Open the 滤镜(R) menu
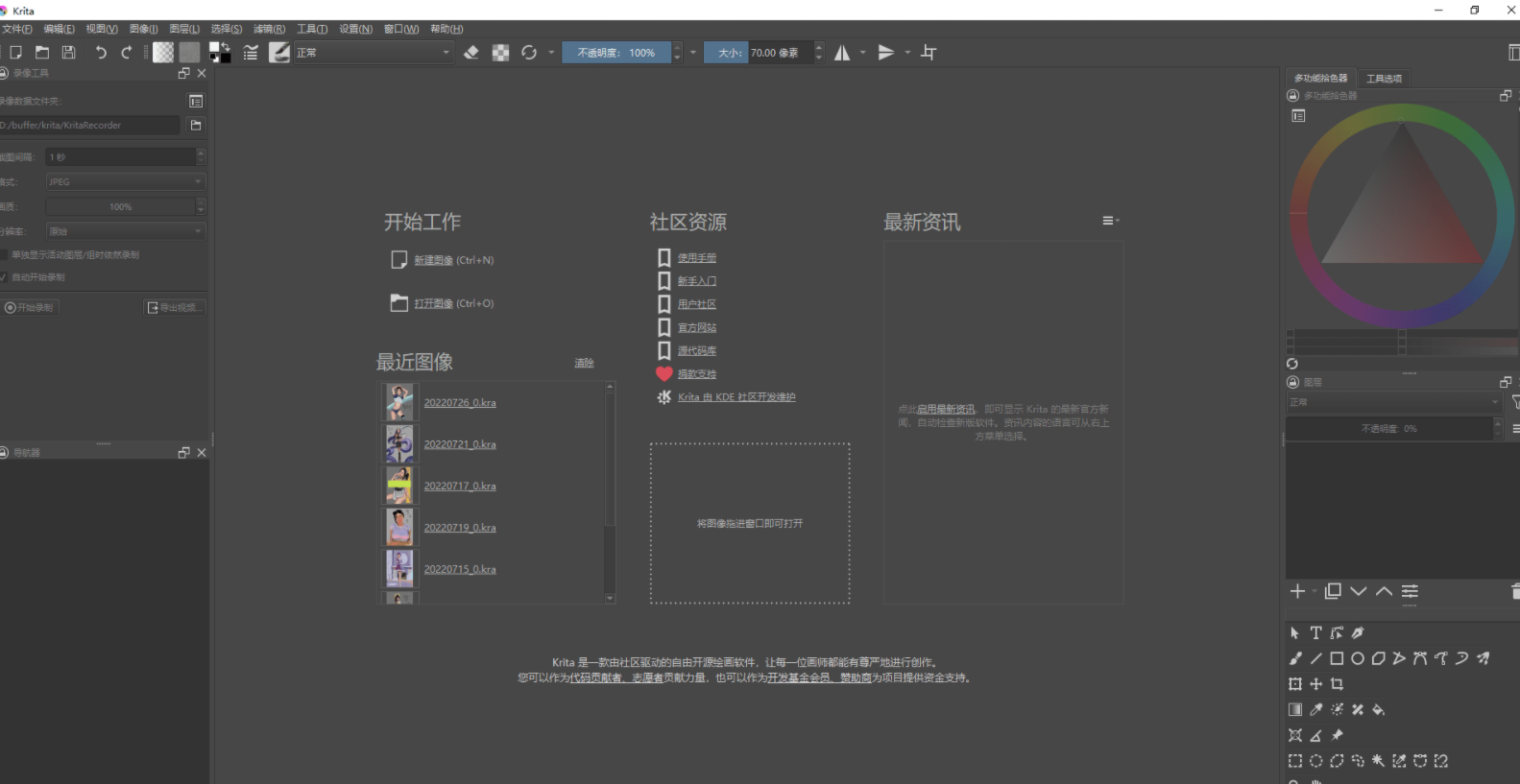Image resolution: width=1520 pixels, height=784 pixels. [269, 29]
